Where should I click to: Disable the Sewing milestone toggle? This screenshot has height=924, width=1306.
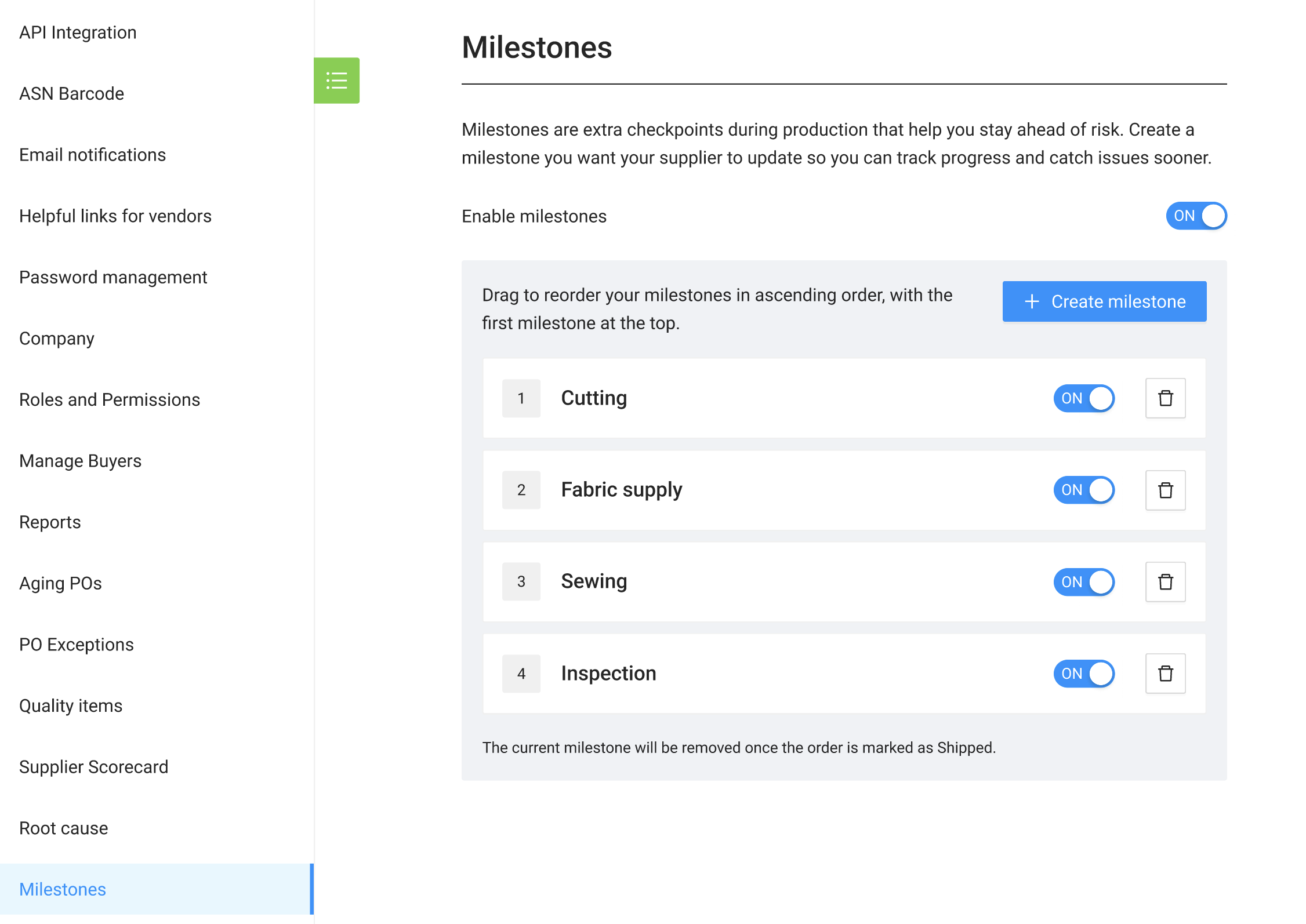[x=1083, y=582]
